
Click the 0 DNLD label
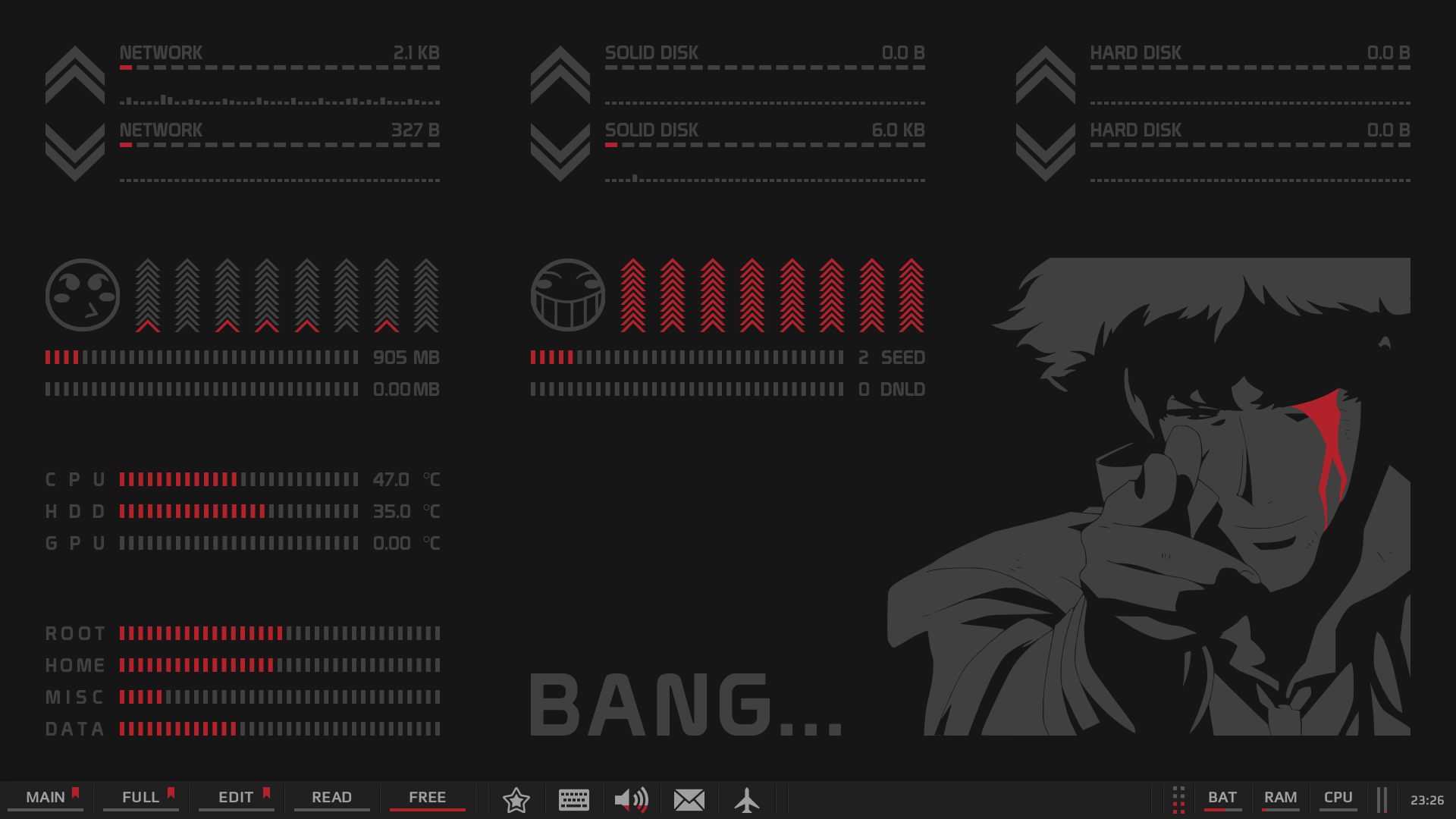point(892,389)
